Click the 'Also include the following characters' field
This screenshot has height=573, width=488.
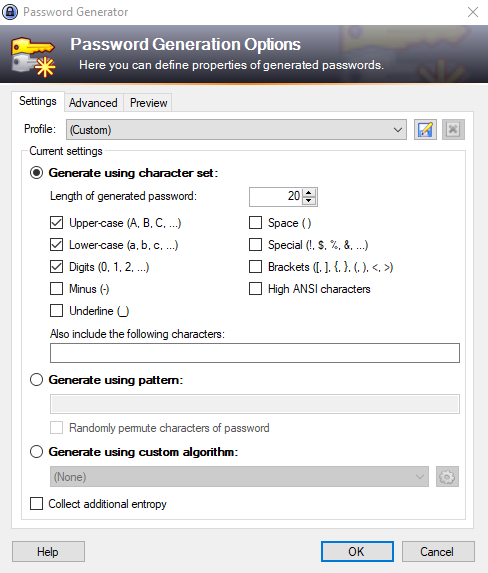click(255, 353)
